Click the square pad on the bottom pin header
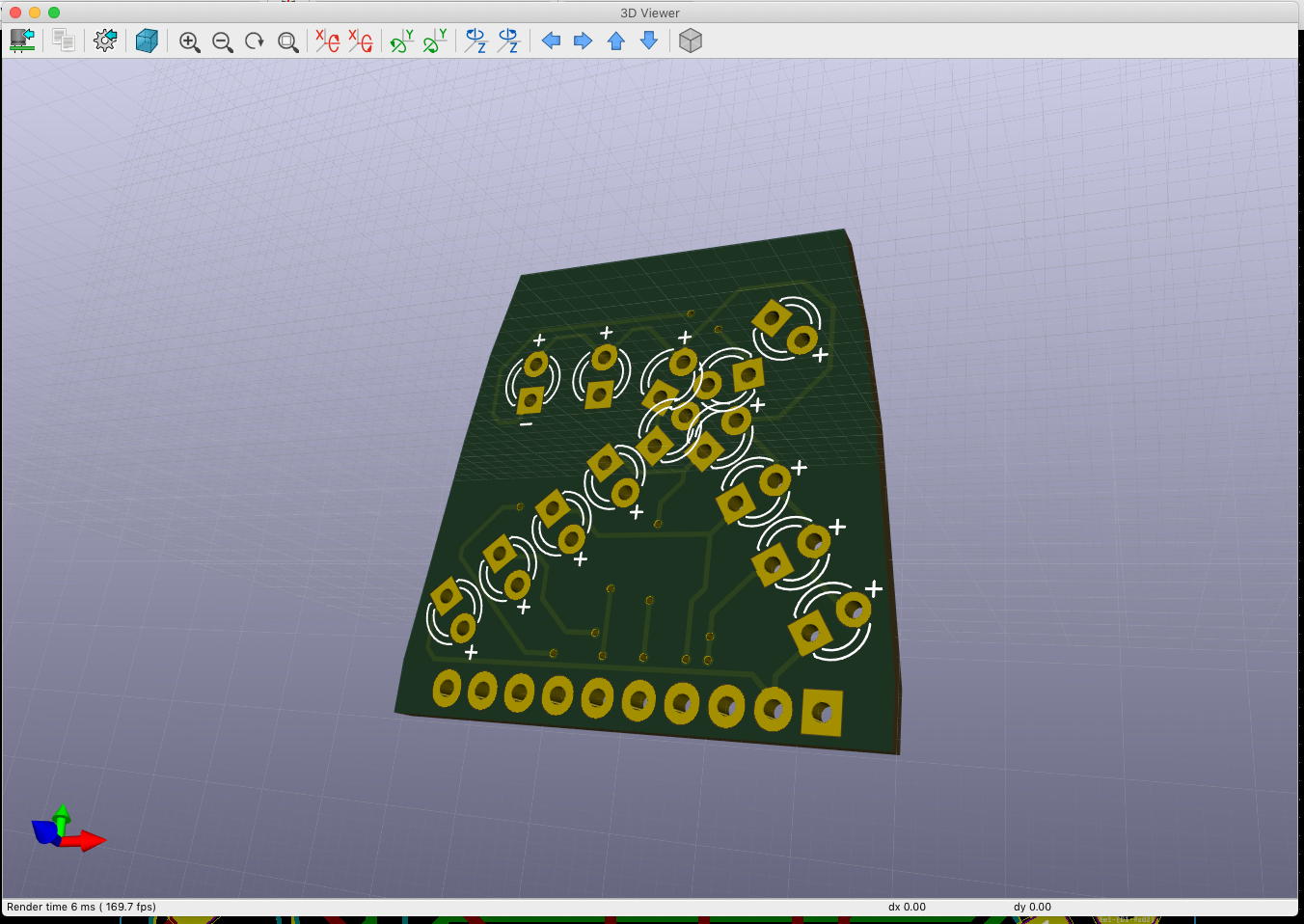Viewport: 1304px width, 924px height. tap(822, 713)
